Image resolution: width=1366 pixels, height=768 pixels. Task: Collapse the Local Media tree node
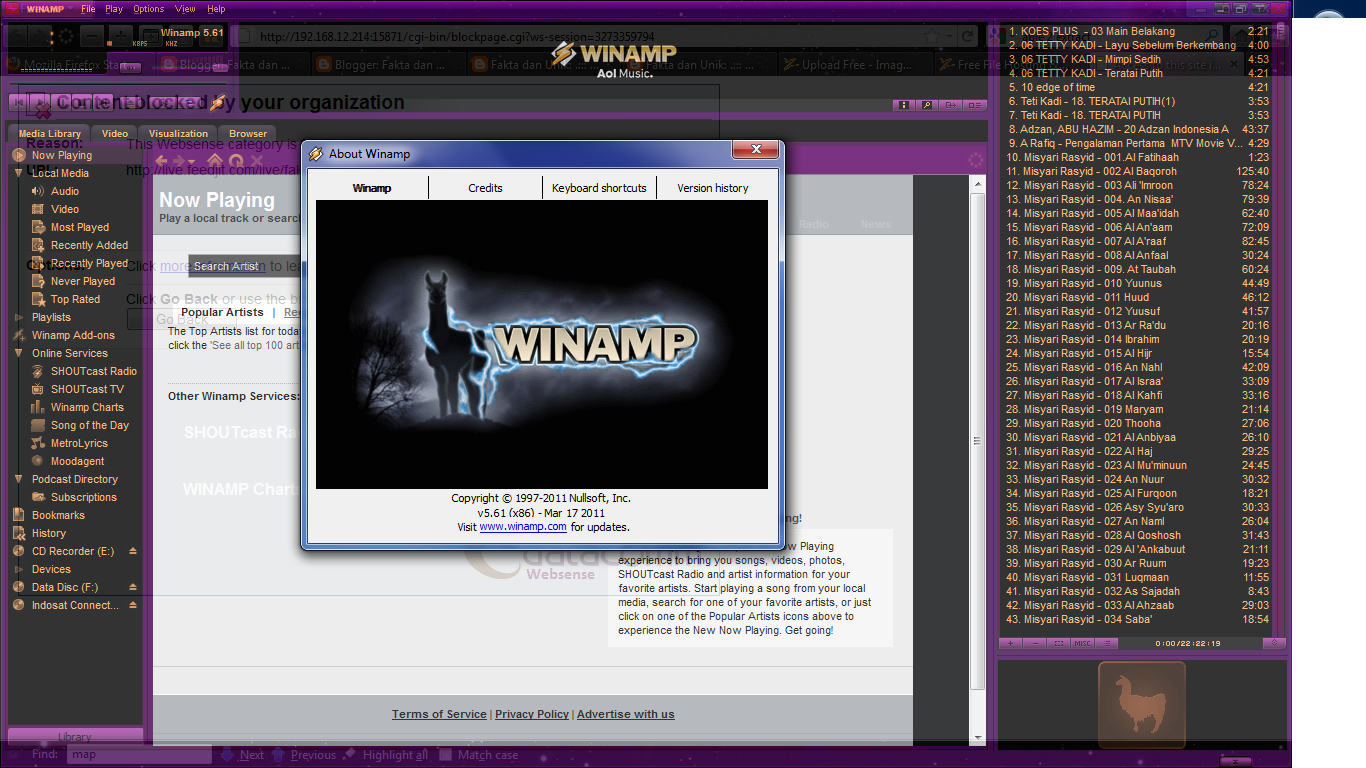[x=18, y=173]
